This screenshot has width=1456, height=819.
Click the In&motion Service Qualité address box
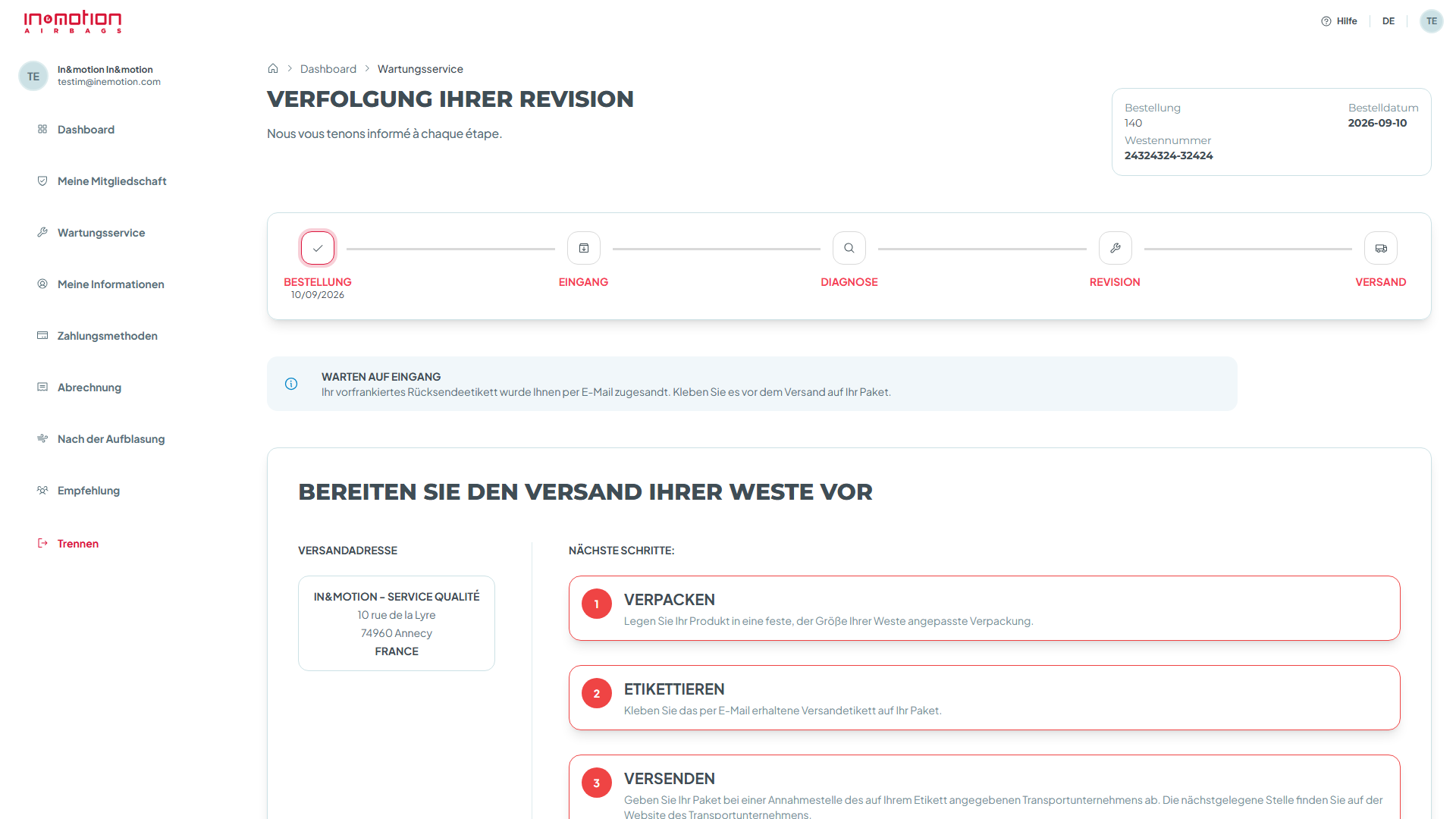coord(397,623)
